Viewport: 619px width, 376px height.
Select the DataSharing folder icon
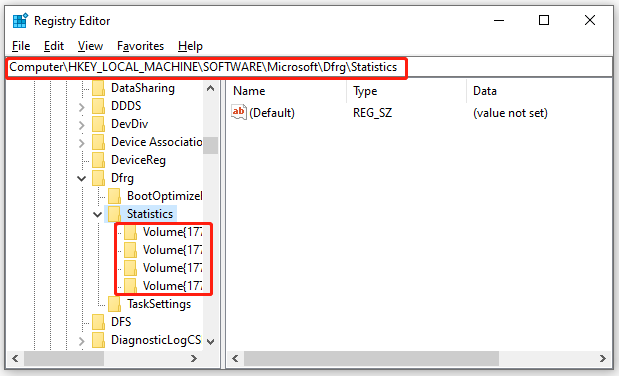(98, 88)
